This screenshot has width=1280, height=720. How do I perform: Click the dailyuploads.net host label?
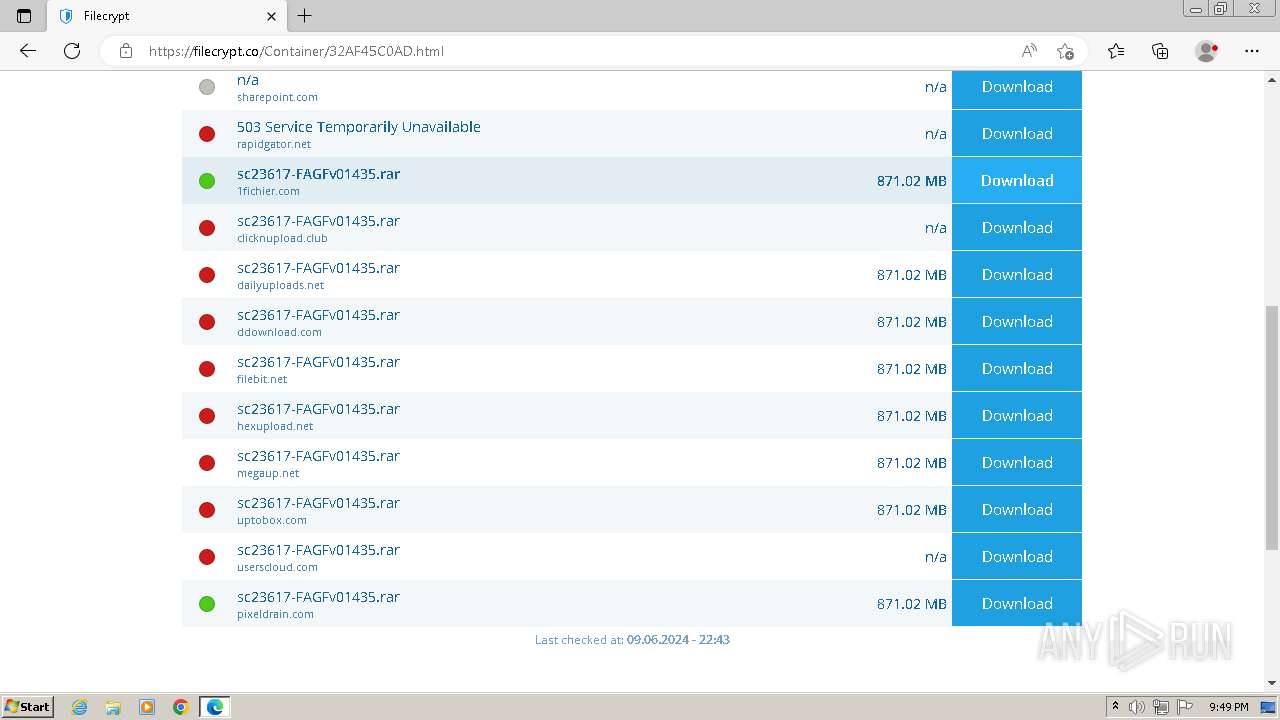280,285
